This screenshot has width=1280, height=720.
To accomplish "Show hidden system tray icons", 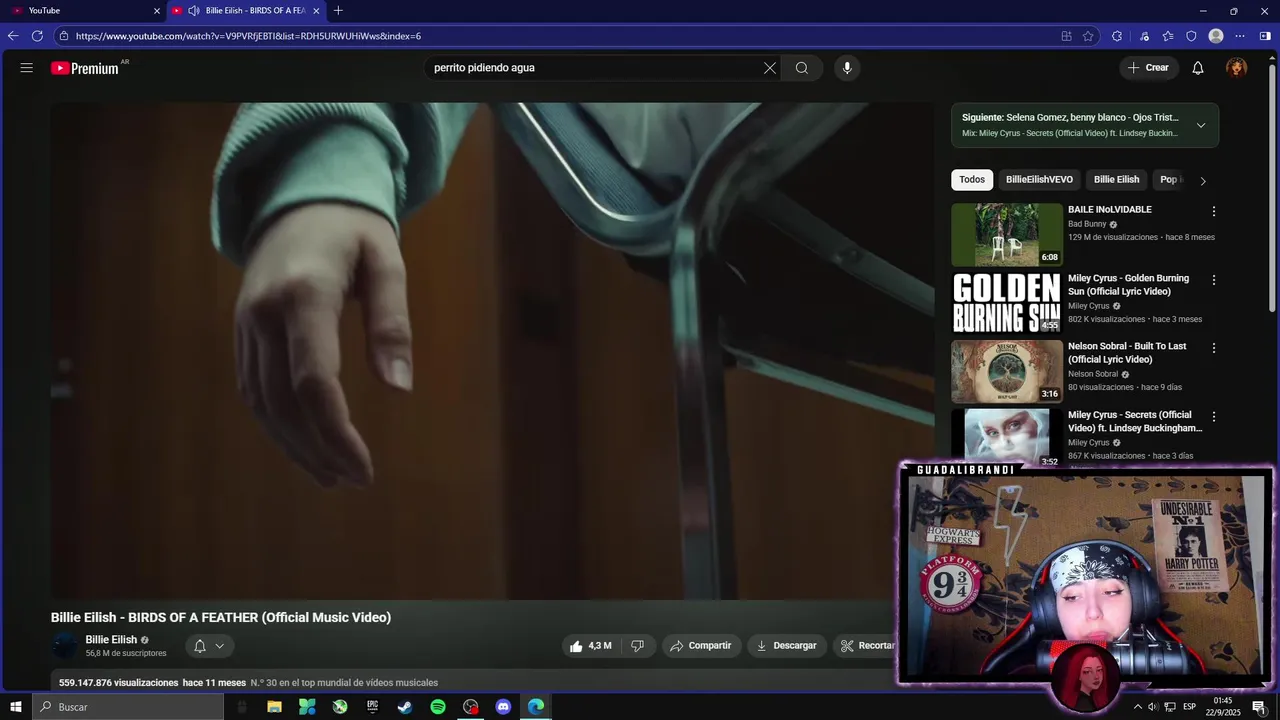I will click(x=1137, y=707).
